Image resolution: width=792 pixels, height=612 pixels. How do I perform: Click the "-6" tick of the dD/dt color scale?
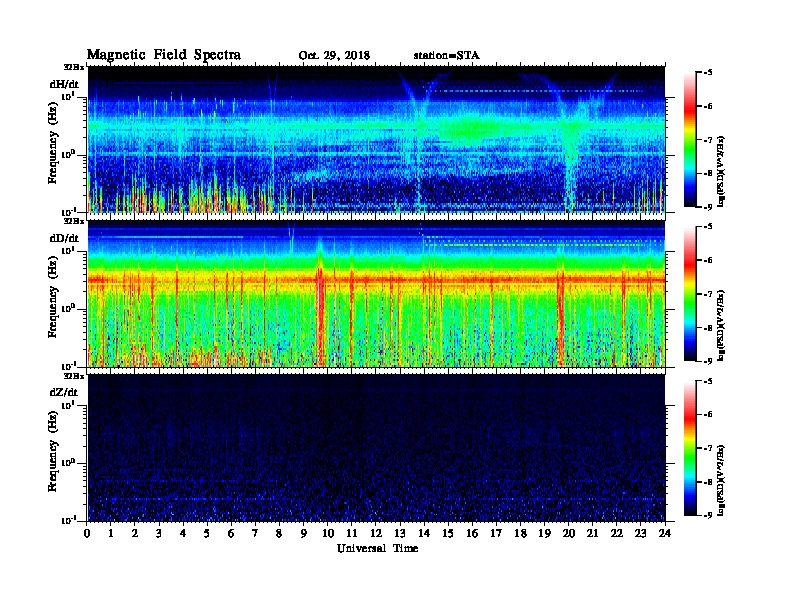point(708,260)
